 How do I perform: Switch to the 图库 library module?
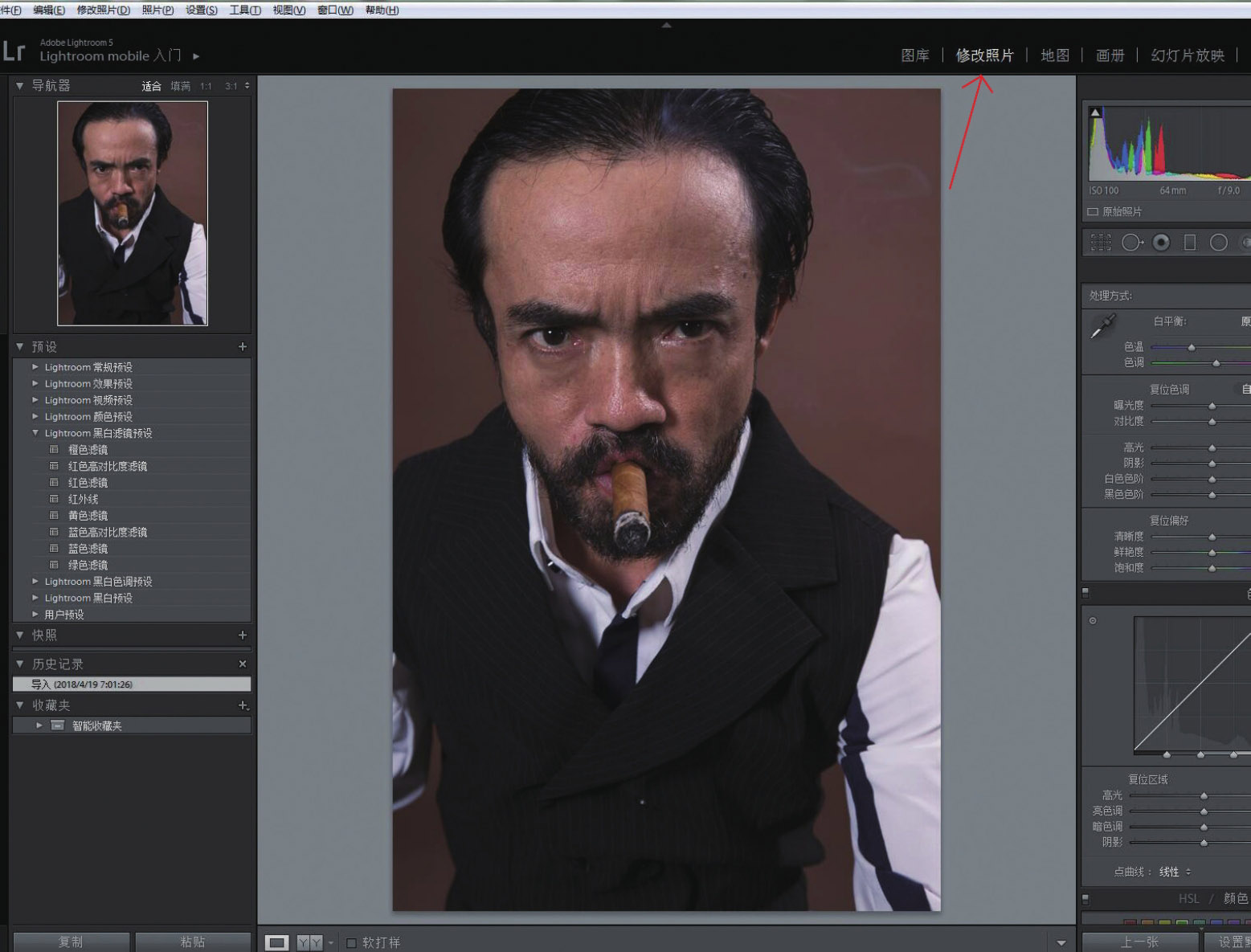point(914,55)
